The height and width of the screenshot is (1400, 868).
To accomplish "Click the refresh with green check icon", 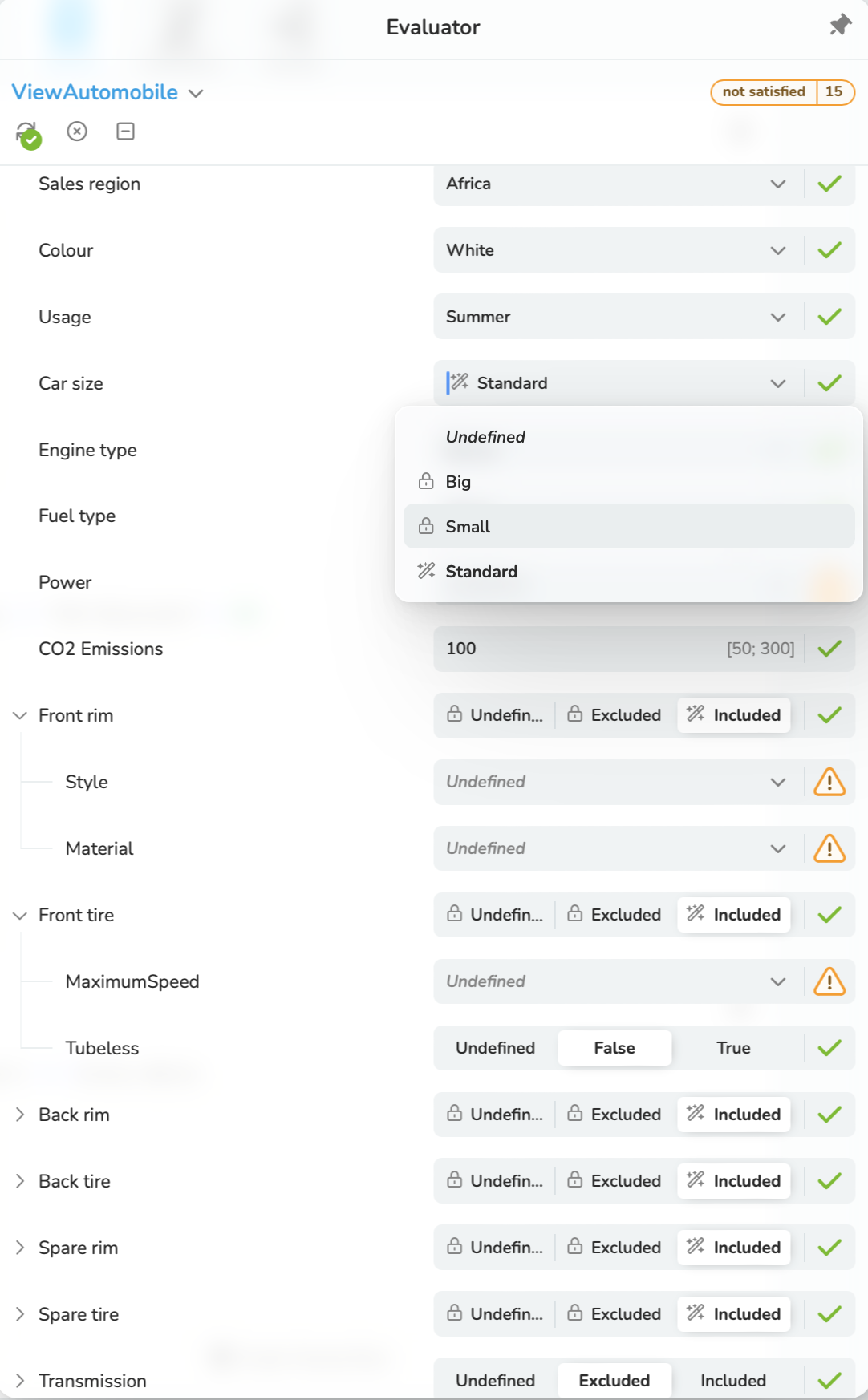I will (x=28, y=134).
